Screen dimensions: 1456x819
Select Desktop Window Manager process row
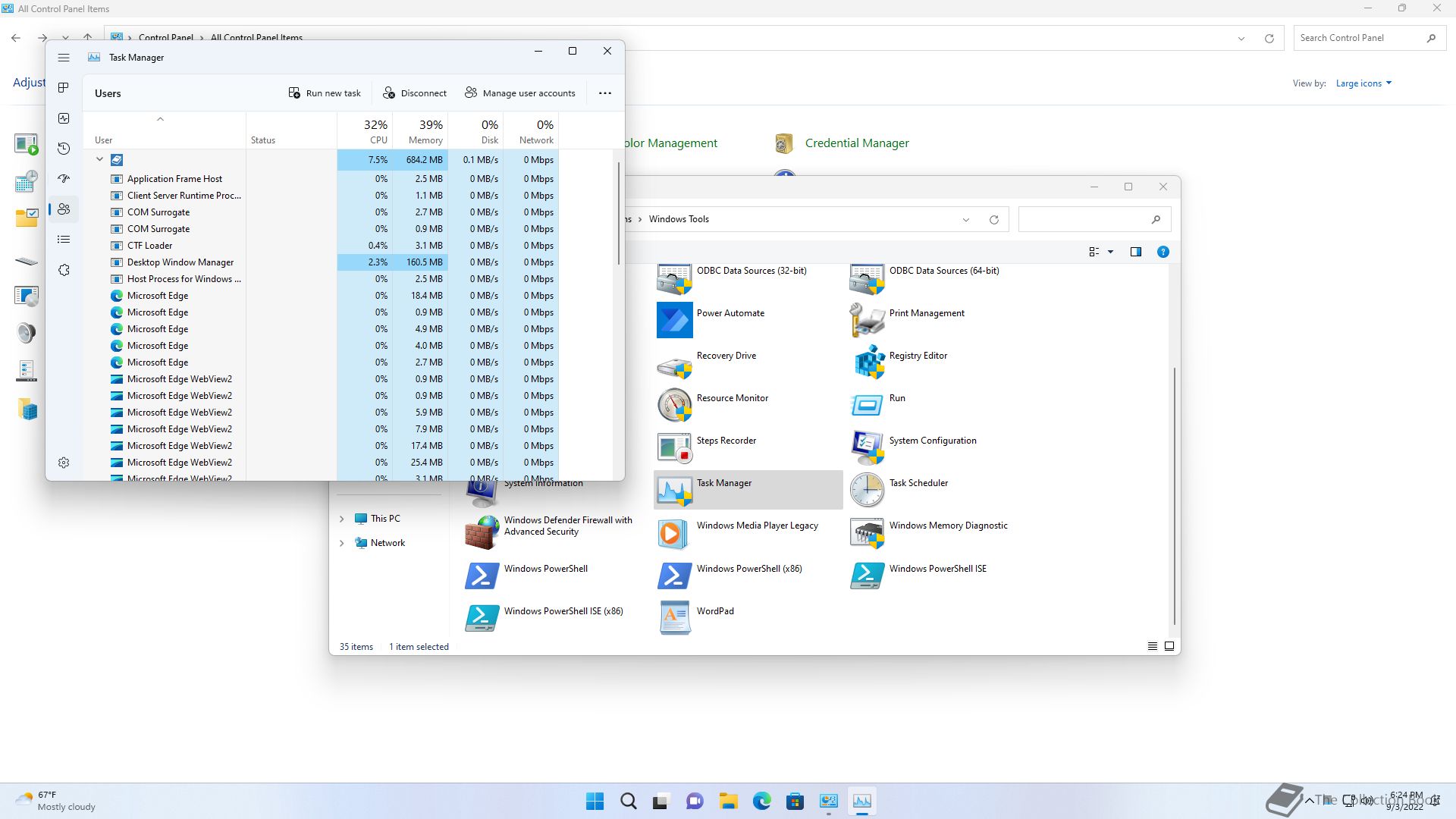(x=321, y=262)
